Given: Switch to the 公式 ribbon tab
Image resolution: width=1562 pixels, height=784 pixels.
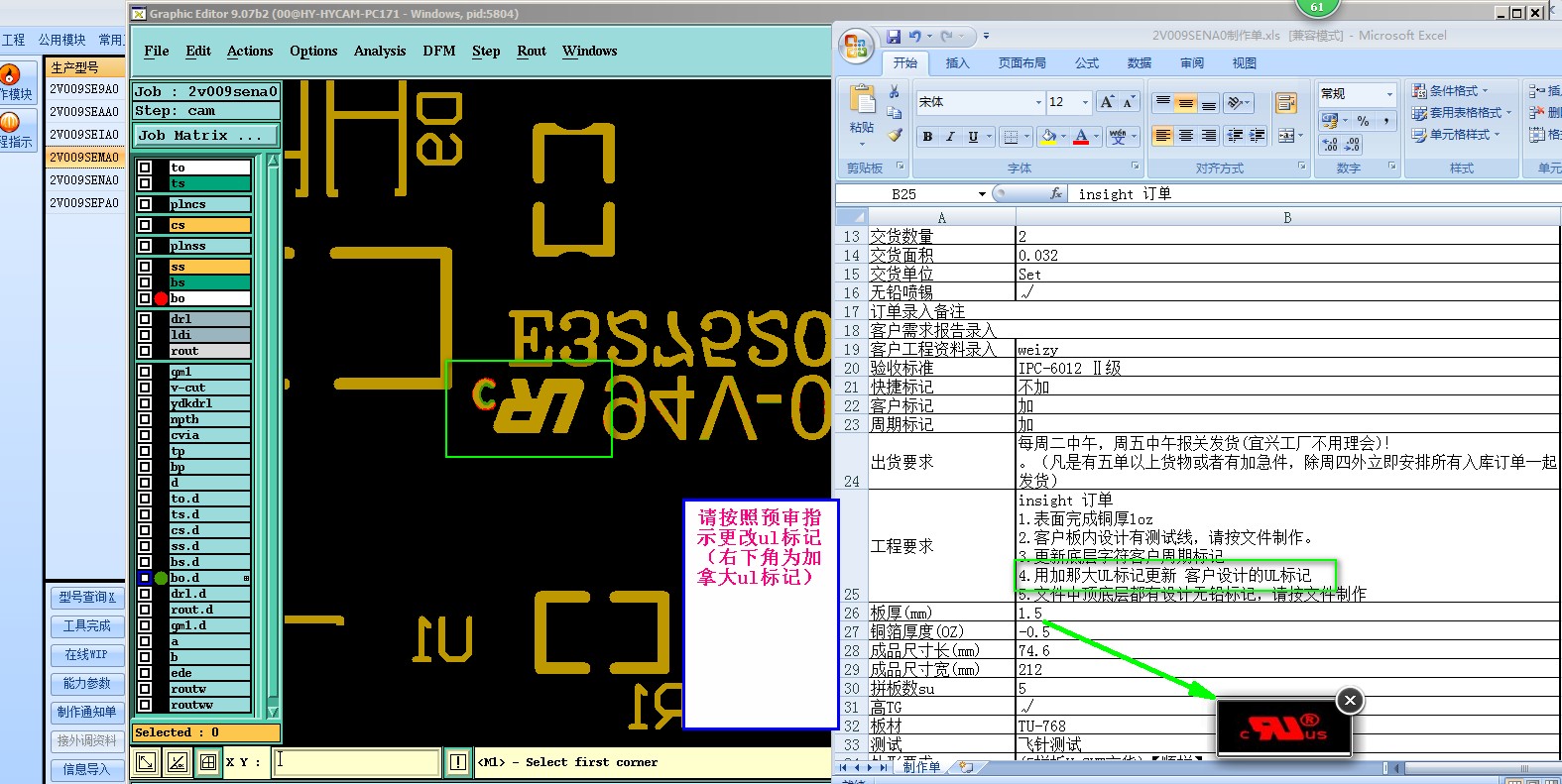Looking at the screenshot, I should [x=1087, y=63].
